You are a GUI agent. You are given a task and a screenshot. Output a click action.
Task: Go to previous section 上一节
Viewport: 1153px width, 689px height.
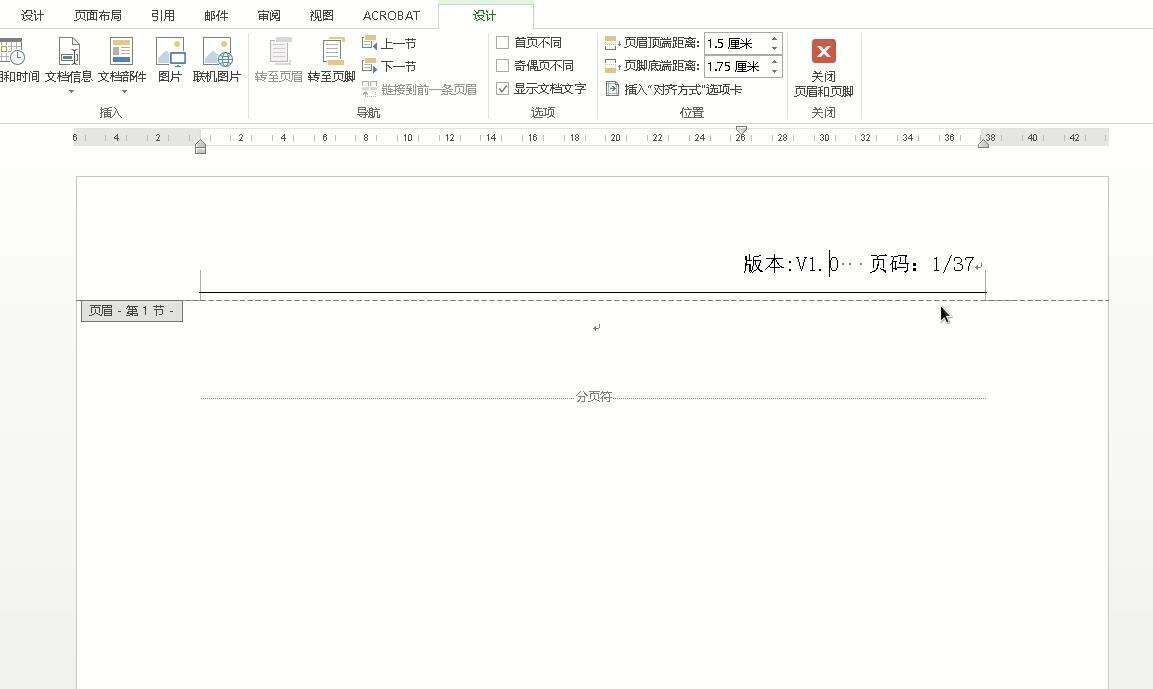tap(389, 43)
